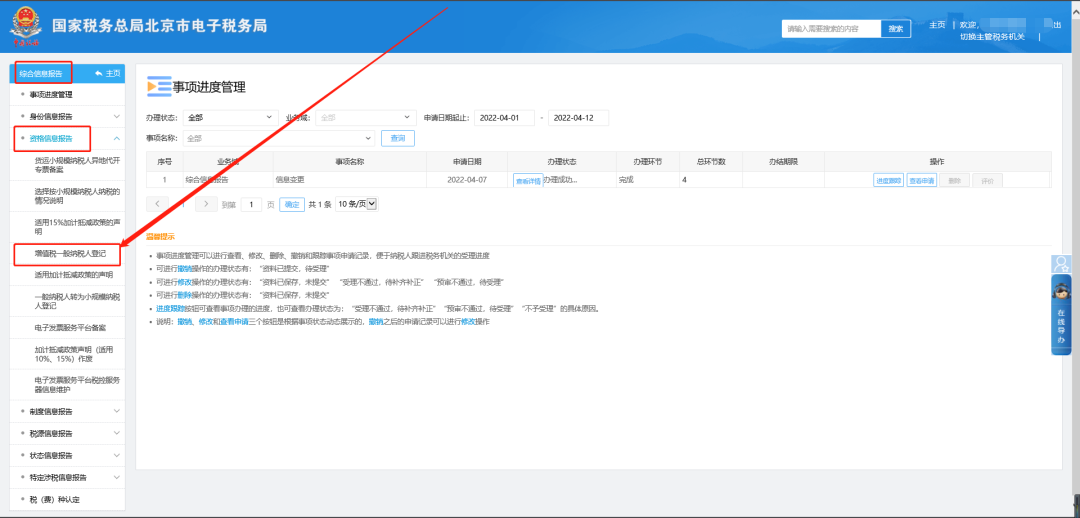Viewport: 1080px width, 518px height.
Task: Click the user avatar icon above 在线导办
Action: click(1061, 263)
